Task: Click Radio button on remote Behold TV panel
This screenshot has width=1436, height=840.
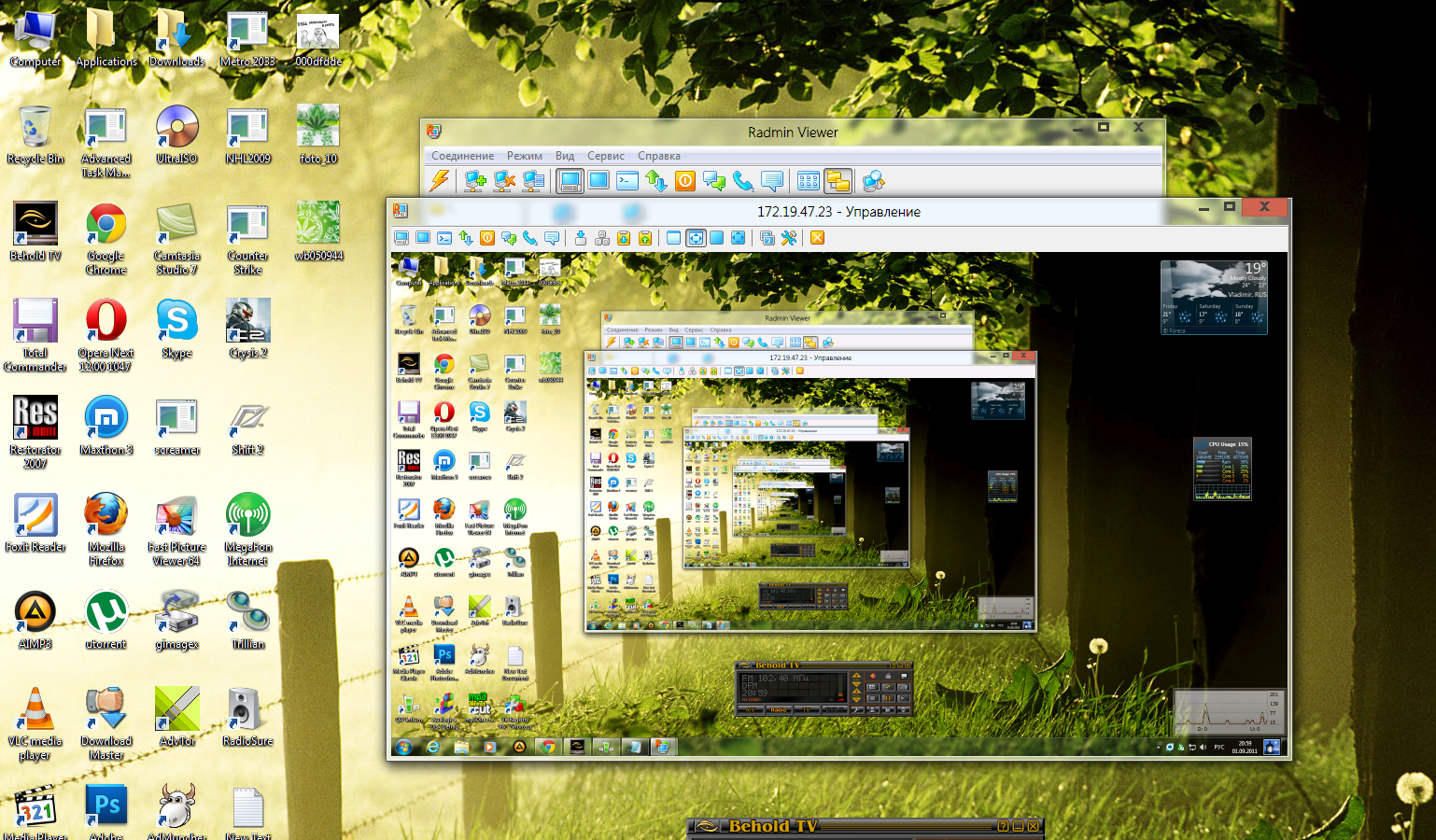Action: click(778, 710)
